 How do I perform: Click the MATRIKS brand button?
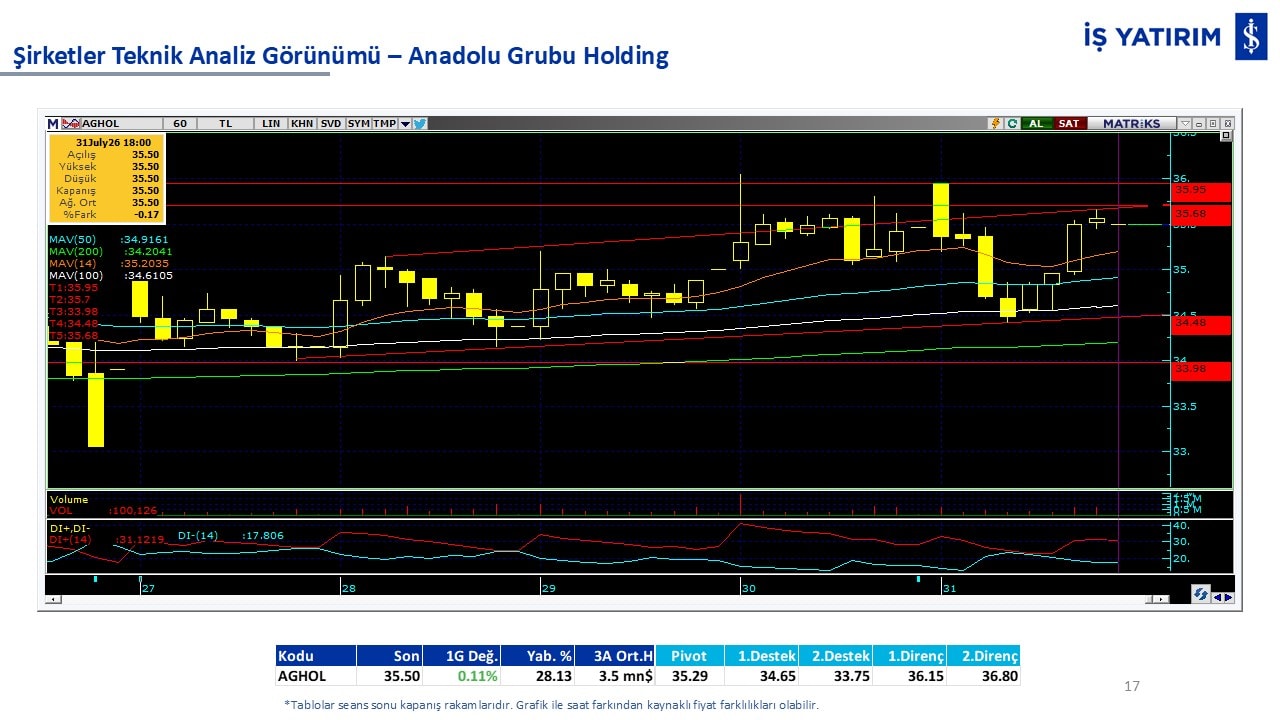pyautogui.click(x=1131, y=124)
